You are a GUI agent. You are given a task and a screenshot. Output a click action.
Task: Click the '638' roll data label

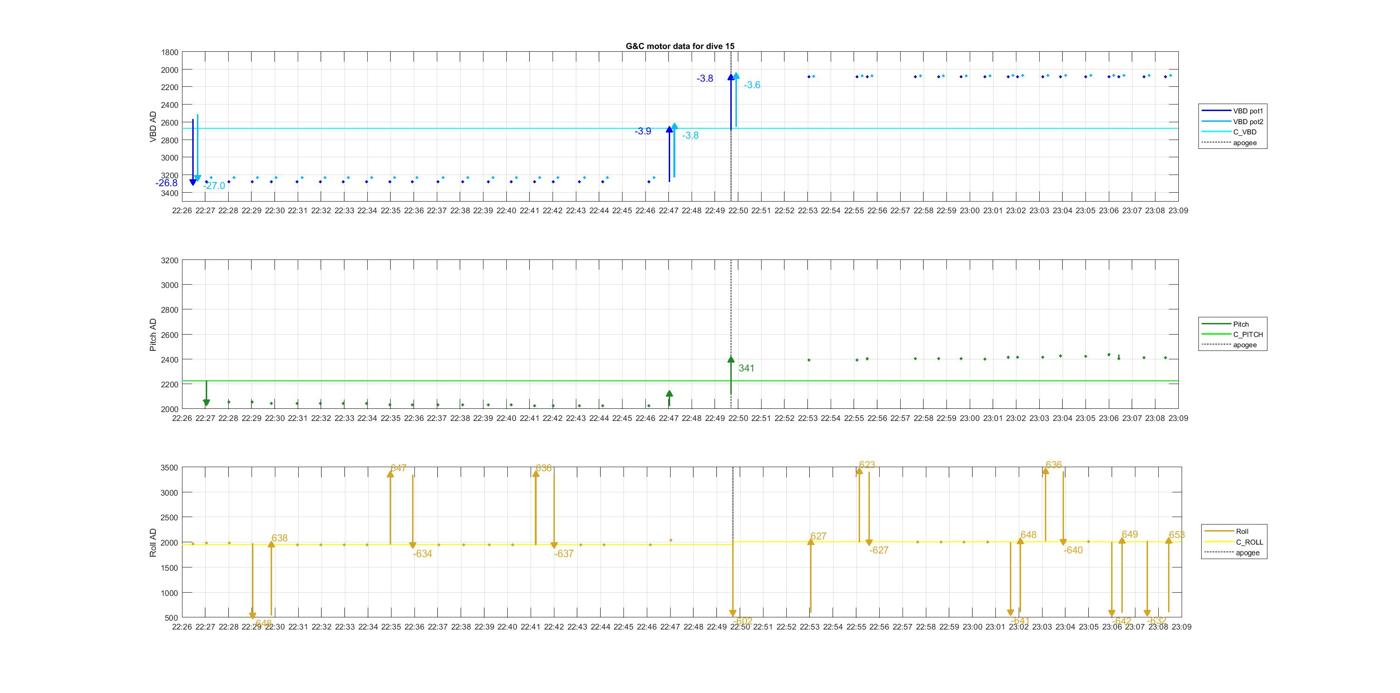tap(279, 538)
